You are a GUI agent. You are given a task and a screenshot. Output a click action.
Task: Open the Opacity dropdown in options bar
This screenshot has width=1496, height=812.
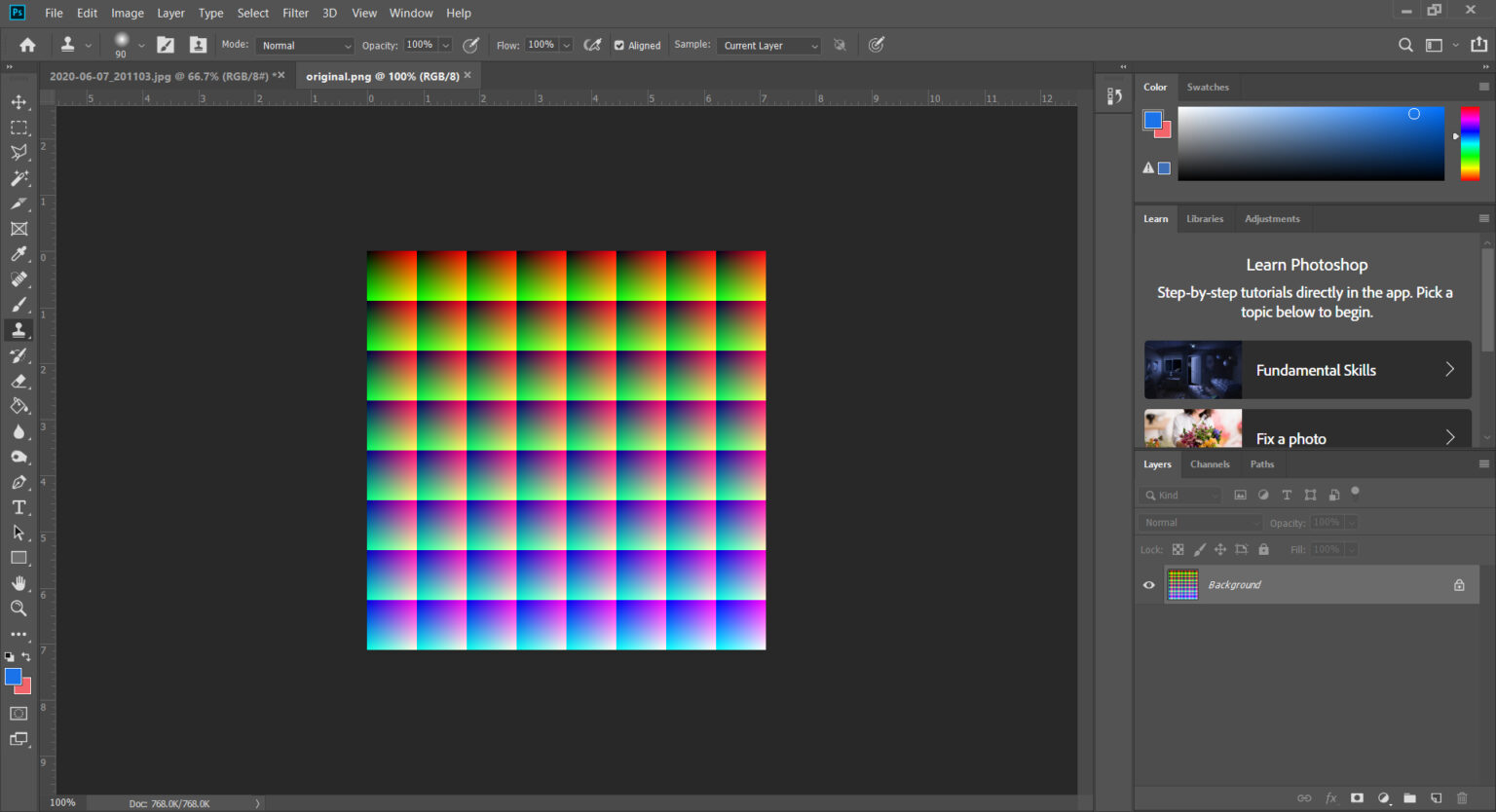(445, 45)
